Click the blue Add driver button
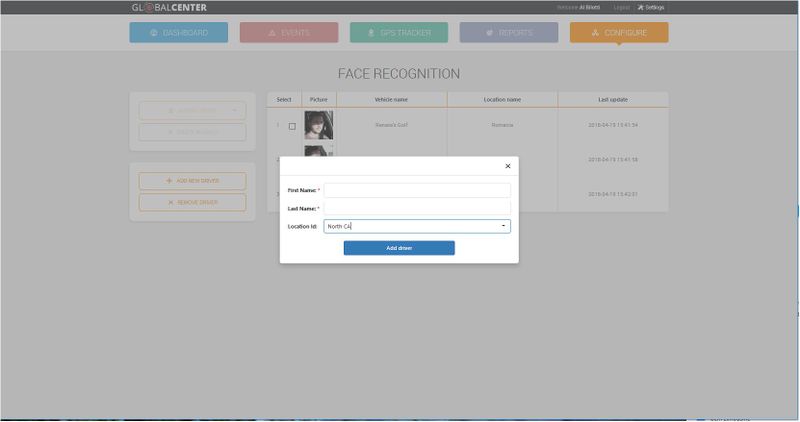 399,248
